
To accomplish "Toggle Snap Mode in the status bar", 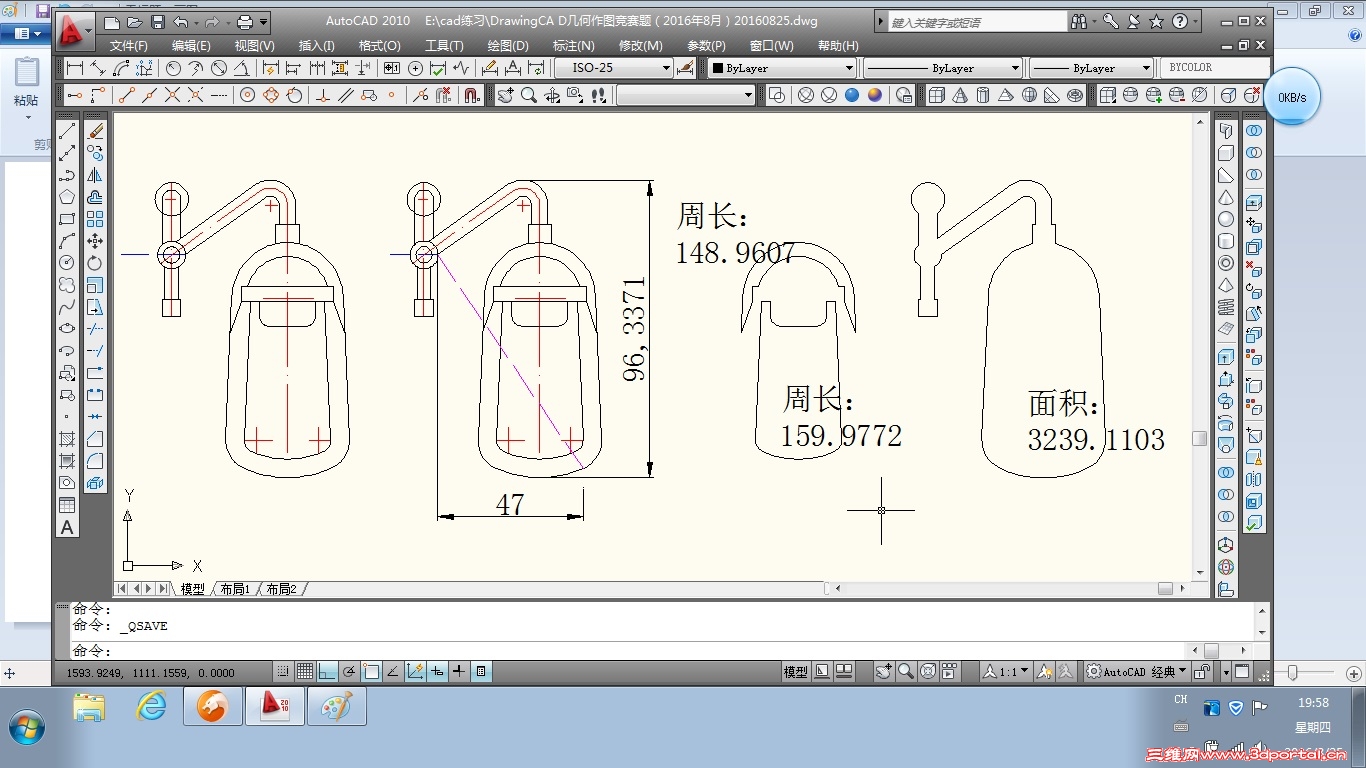I will pyautogui.click(x=283, y=672).
